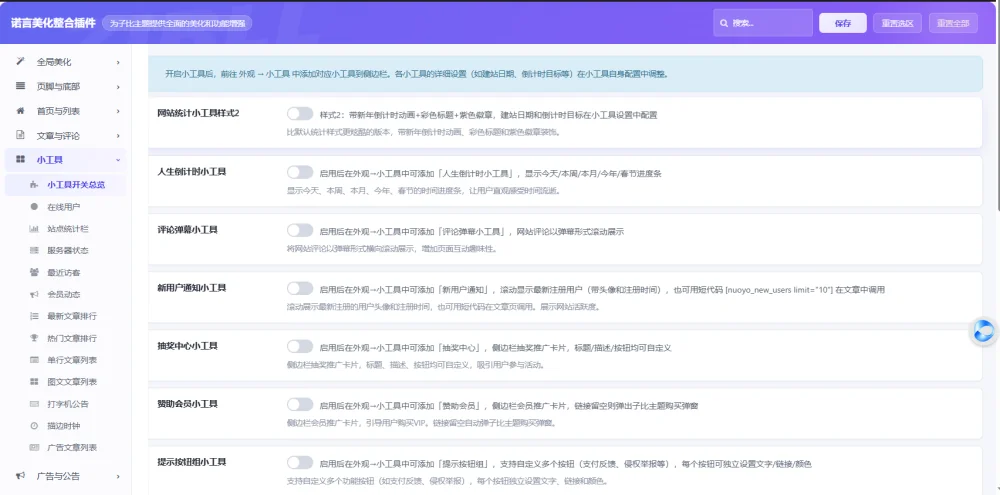1000x495 pixels.
Task: Toggle the 抽奖中心小工具 switch
Action: tap(300, 346)
